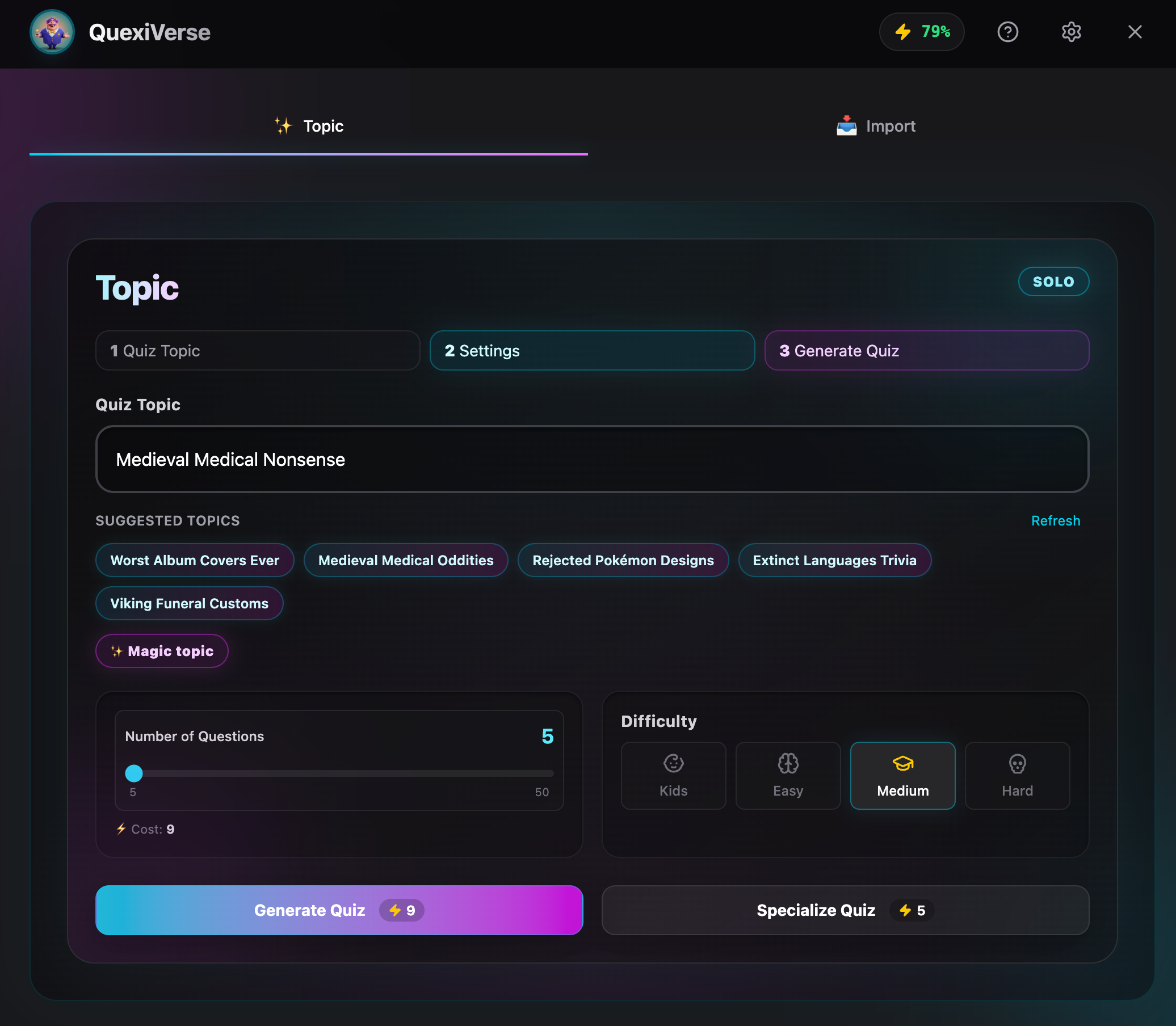Screen dimensions: 1176x1026
Task: Open the help question mark icon
Action: 1007,32
